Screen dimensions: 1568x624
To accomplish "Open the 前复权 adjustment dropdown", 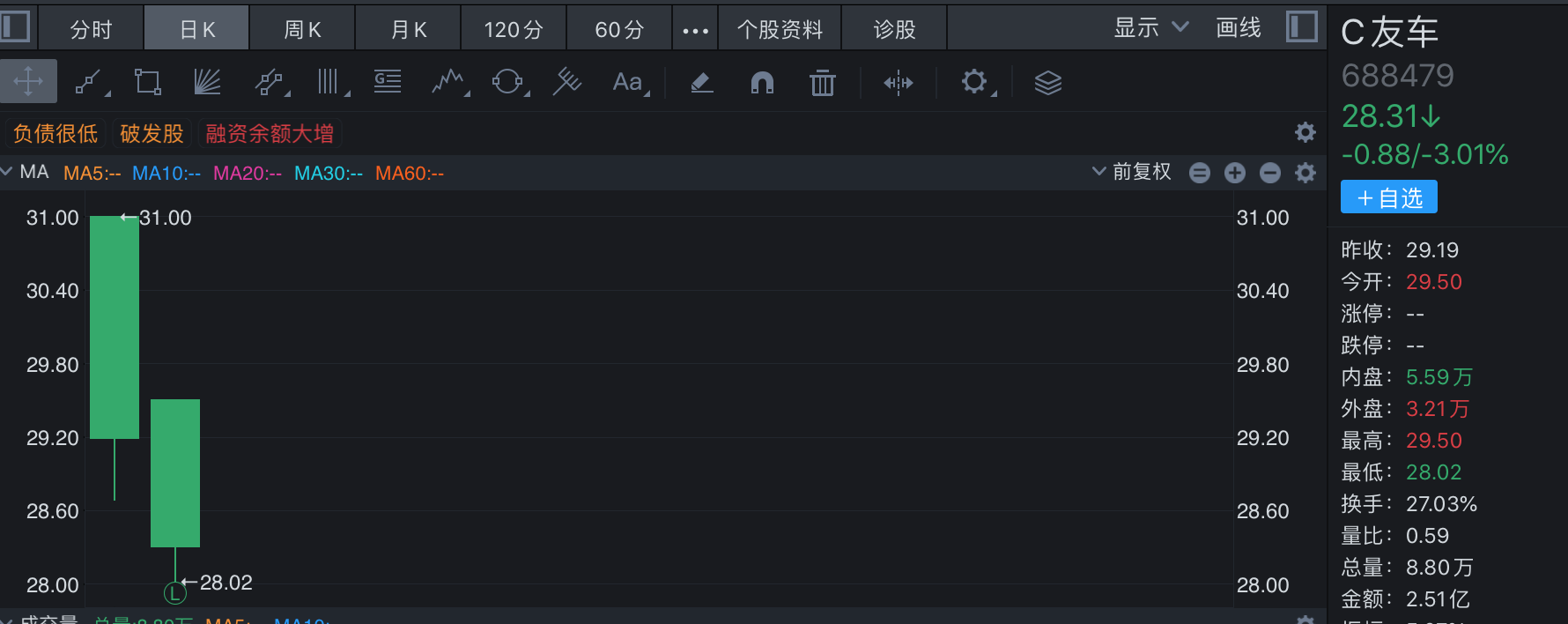I will click(1132, 172).
